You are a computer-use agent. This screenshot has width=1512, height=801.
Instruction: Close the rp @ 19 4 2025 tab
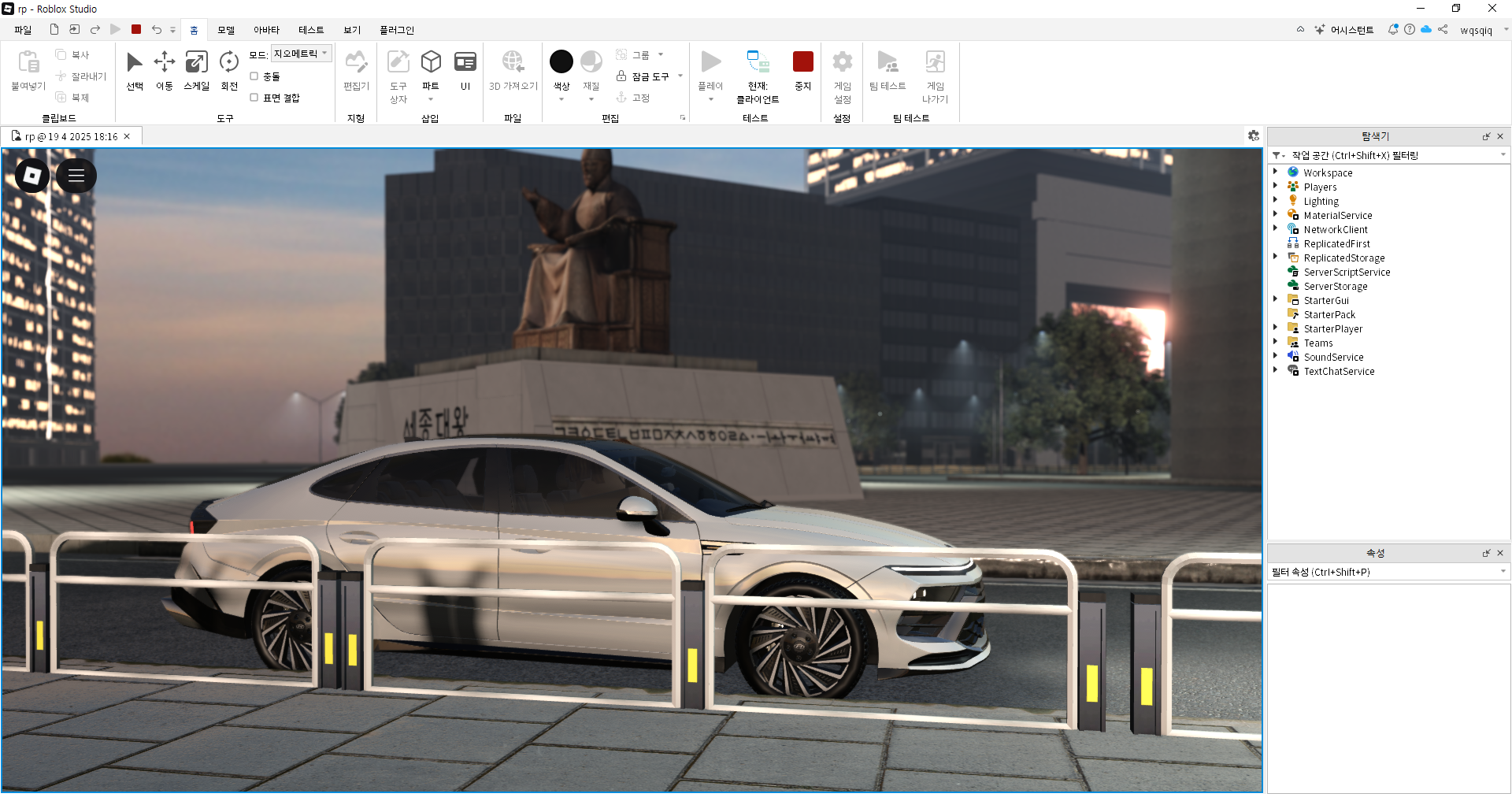[127, 136]
